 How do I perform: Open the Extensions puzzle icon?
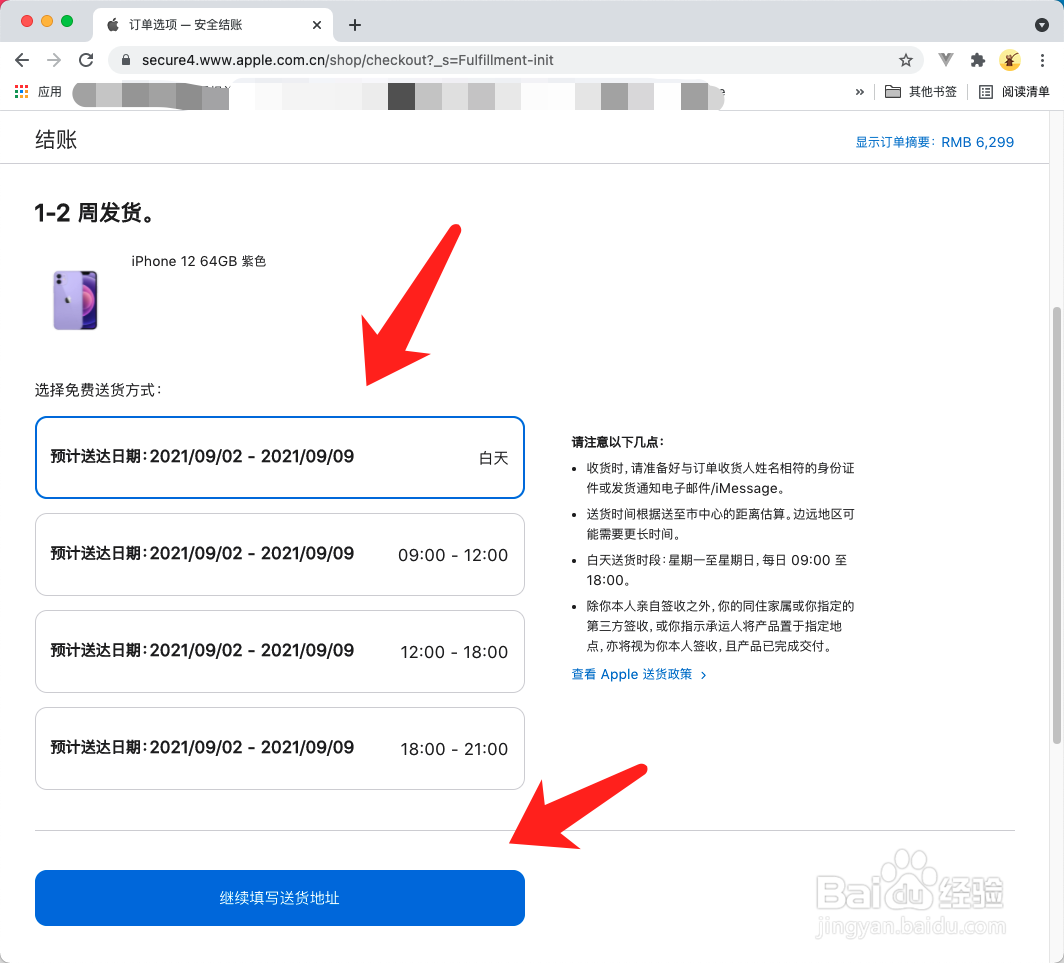(978, 60)
